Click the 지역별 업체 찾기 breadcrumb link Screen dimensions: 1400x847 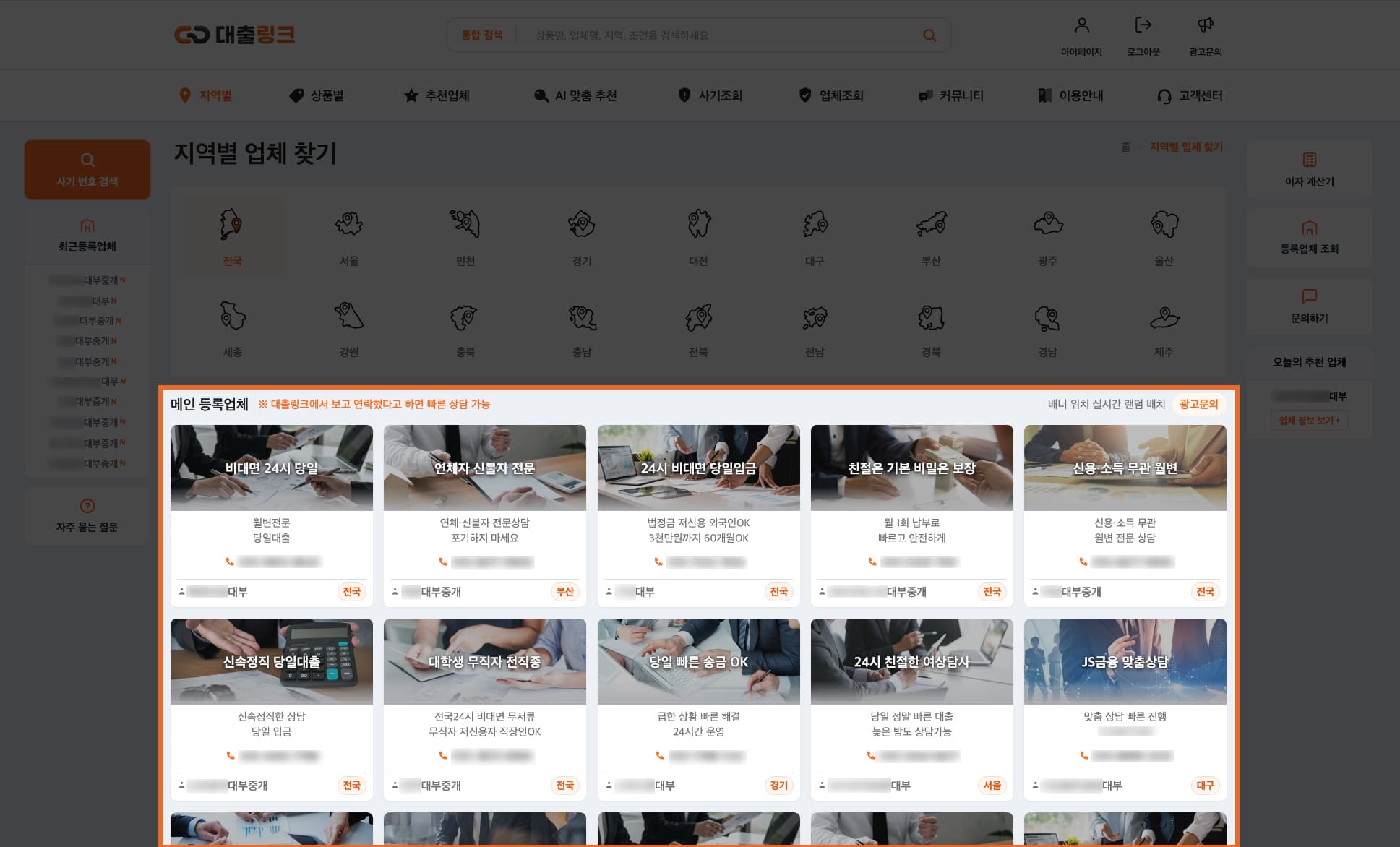pos(1186,147)
